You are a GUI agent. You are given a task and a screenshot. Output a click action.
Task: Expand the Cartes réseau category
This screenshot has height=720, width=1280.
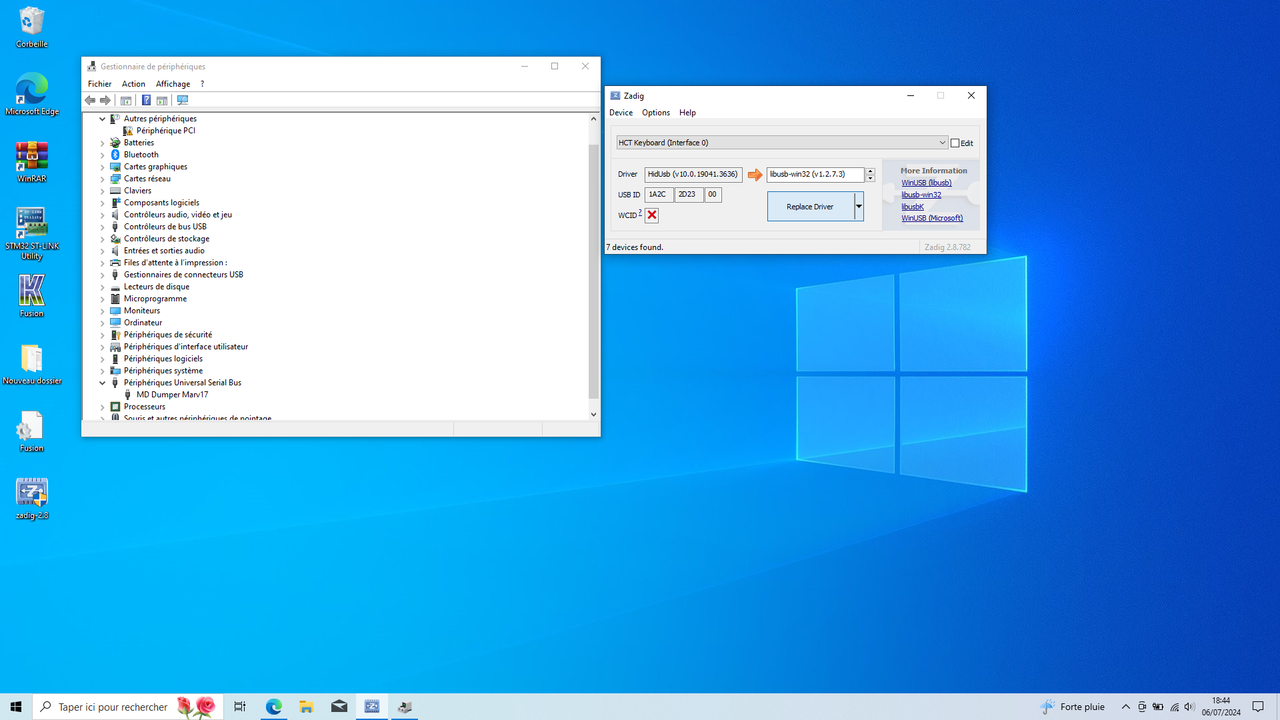click(102, 179)
